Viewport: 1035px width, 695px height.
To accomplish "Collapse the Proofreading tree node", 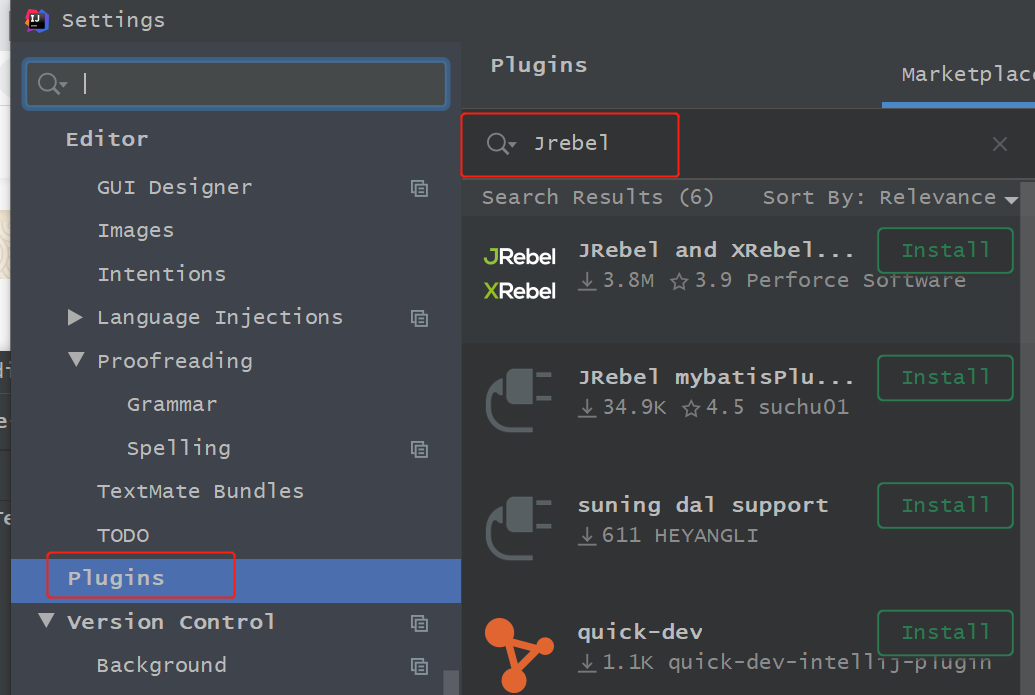I will pos(76,360).
